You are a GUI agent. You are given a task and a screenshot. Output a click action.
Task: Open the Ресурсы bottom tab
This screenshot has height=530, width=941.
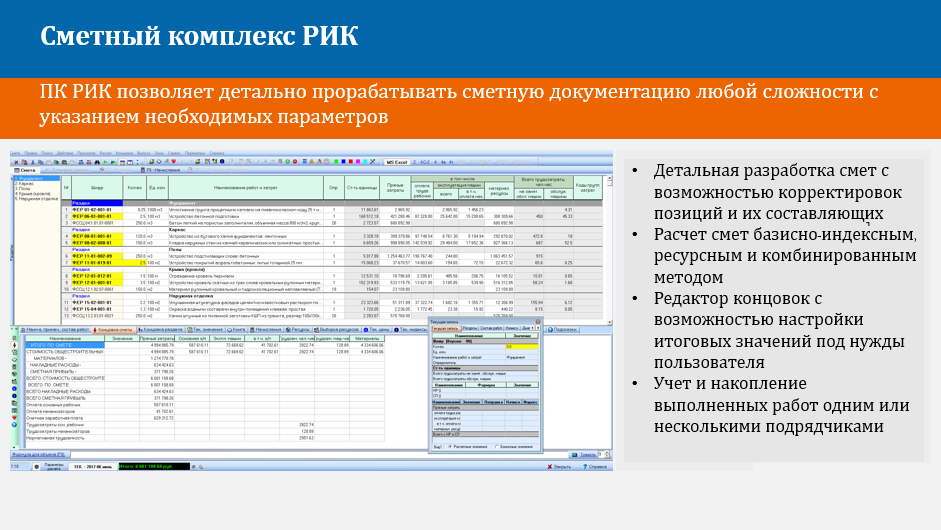point(298,330)
